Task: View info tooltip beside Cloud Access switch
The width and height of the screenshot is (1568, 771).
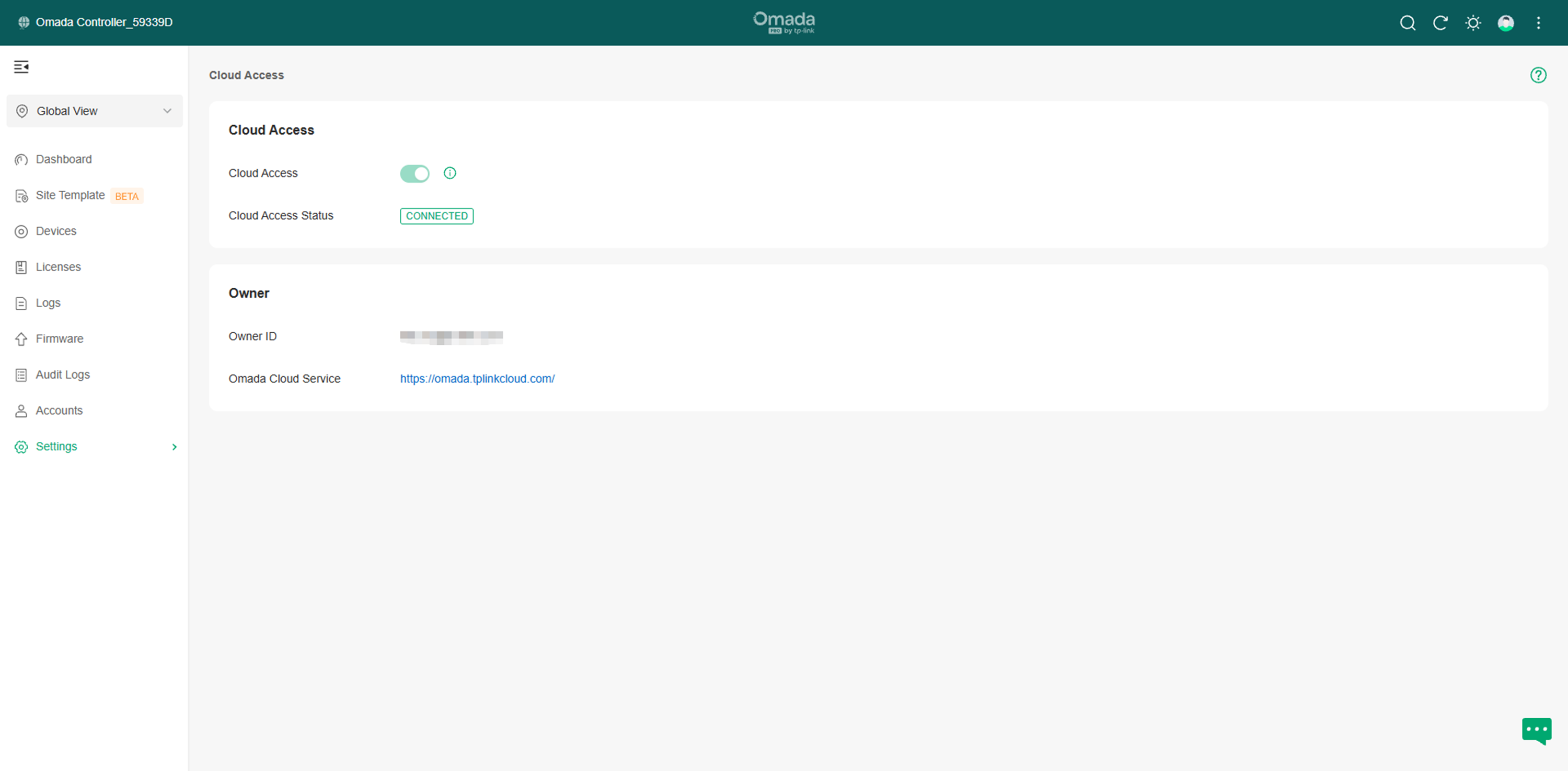Action: pos(450,173)
